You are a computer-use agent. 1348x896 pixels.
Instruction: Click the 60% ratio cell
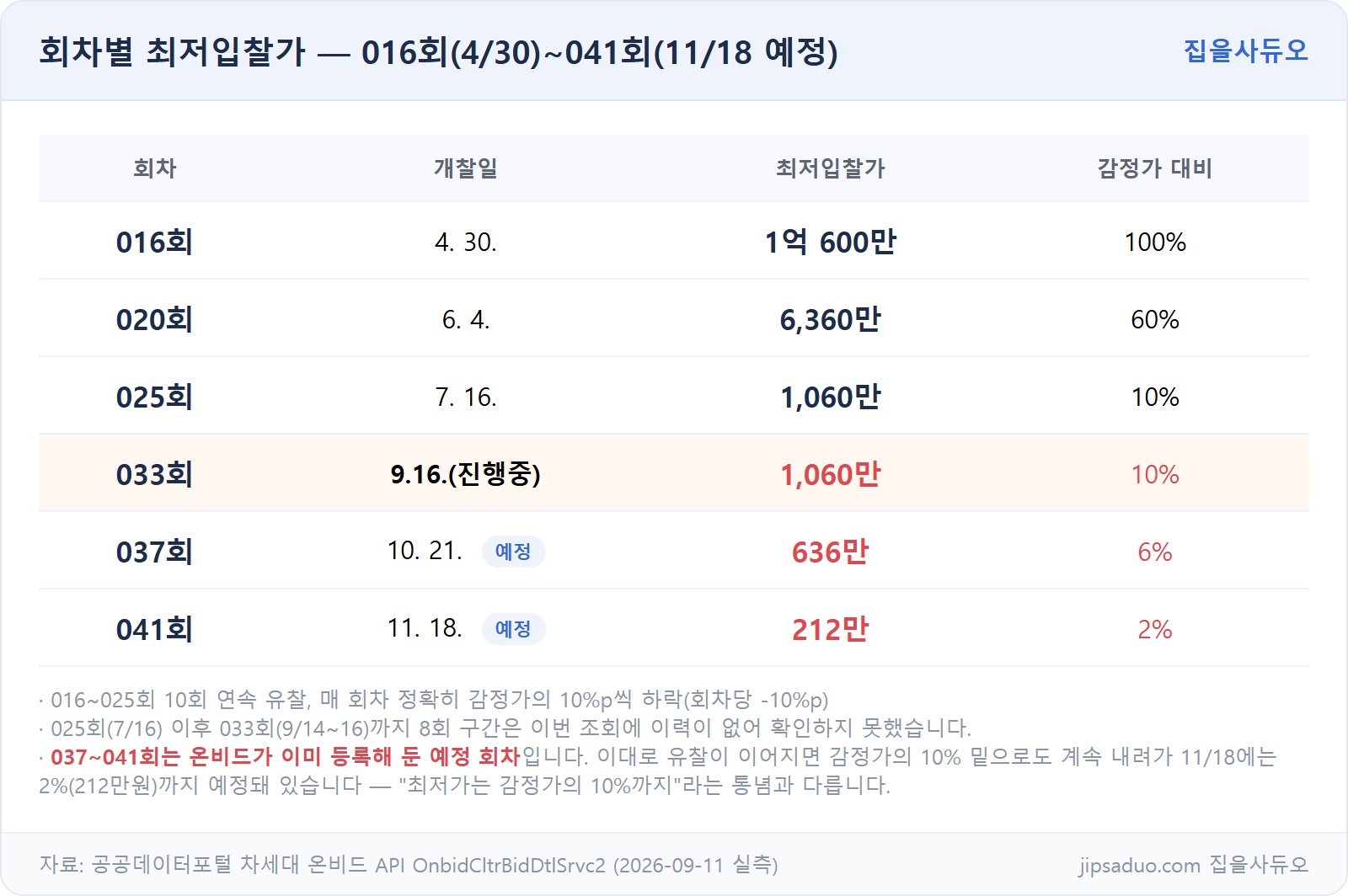(1155, 320)
